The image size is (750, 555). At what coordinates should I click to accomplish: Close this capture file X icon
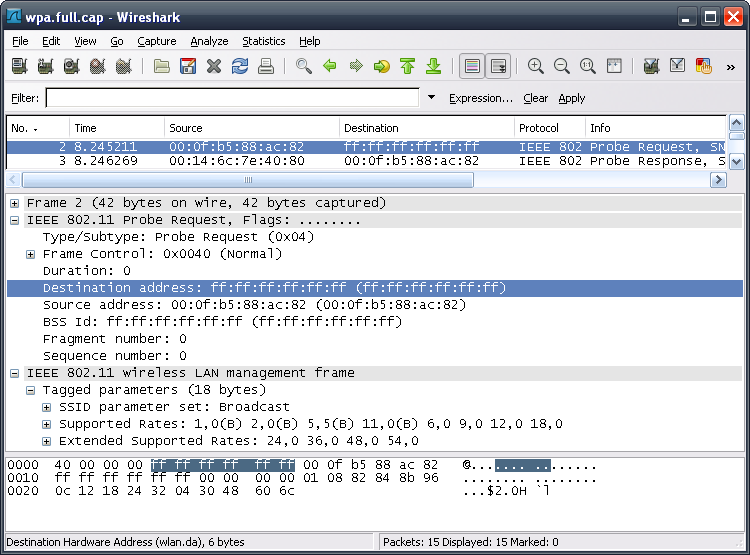point(214,66)
